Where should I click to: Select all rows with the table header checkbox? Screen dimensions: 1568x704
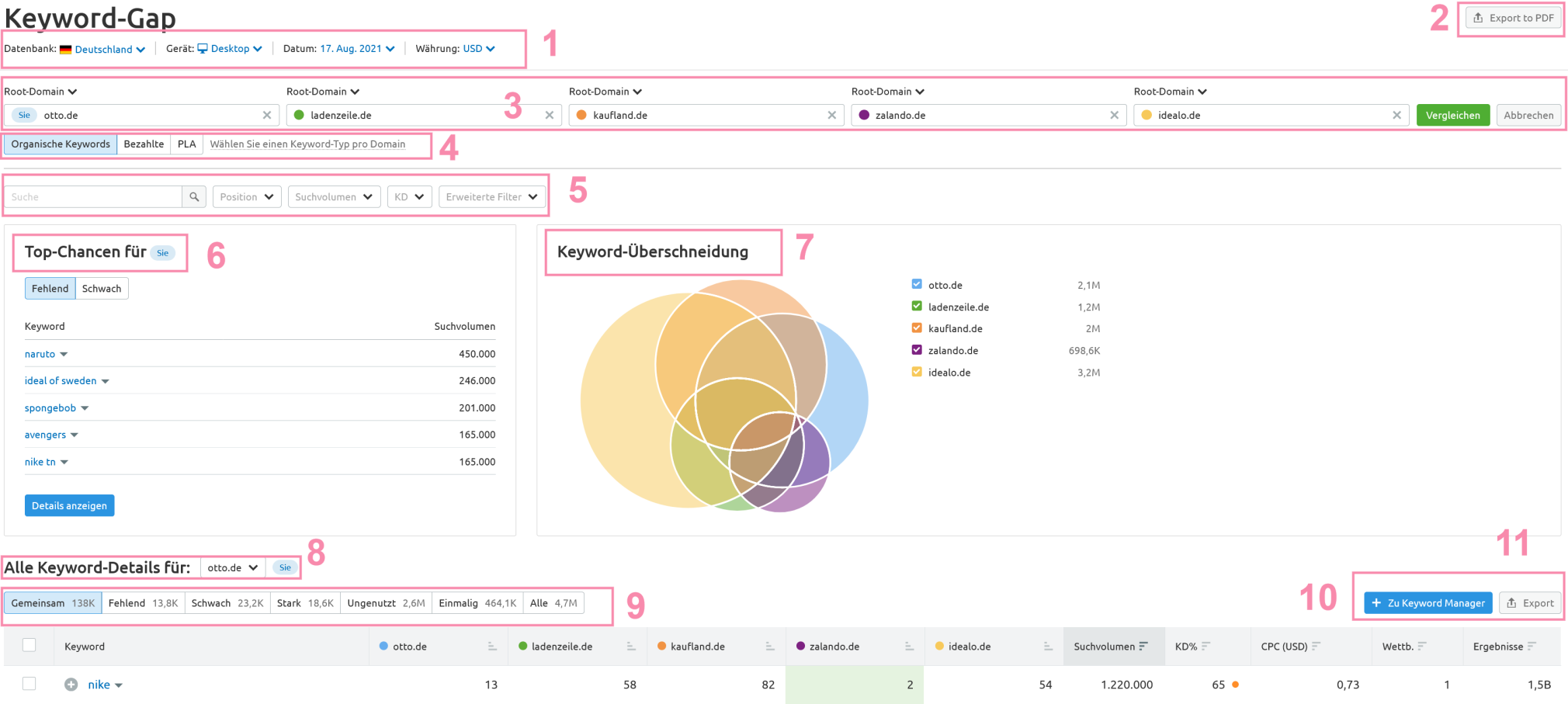pos(29,645)
